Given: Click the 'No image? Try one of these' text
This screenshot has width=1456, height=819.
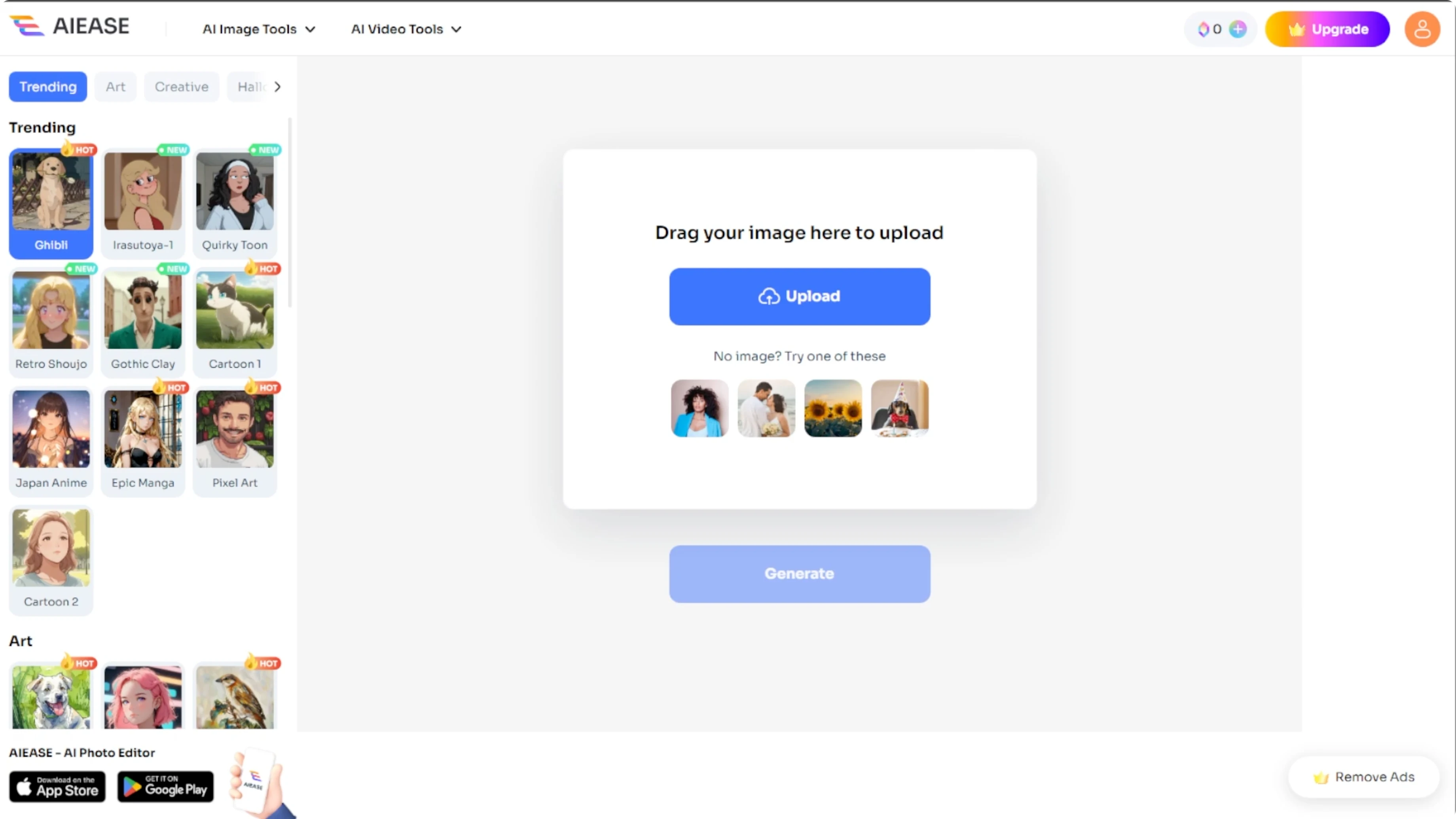Looking at the screenshot, I should [x=799, y=356].
